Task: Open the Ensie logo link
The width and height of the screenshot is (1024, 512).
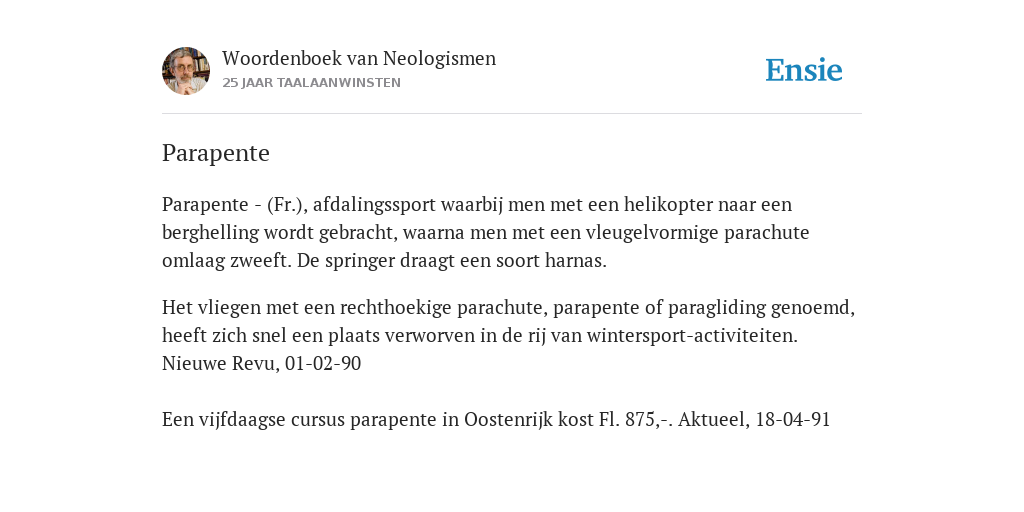Action: [x=804, y=70]
